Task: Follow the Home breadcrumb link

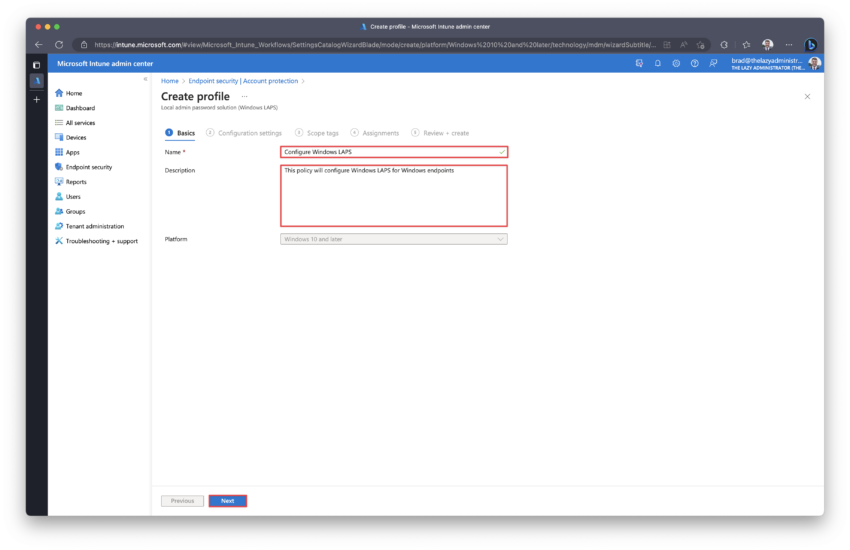Action: coord(170,81)
